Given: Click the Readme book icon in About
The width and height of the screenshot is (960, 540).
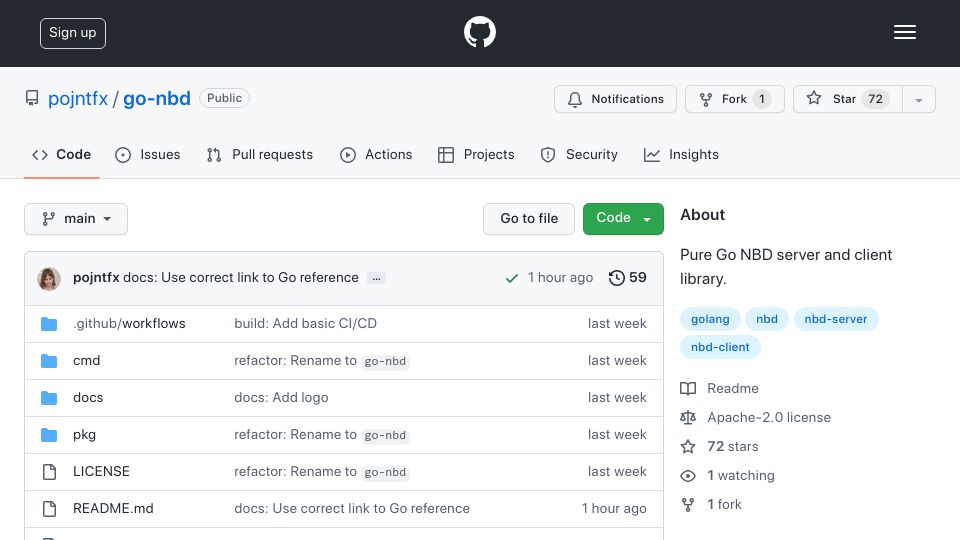Looking at the screenshot, I should coord(688,389).
